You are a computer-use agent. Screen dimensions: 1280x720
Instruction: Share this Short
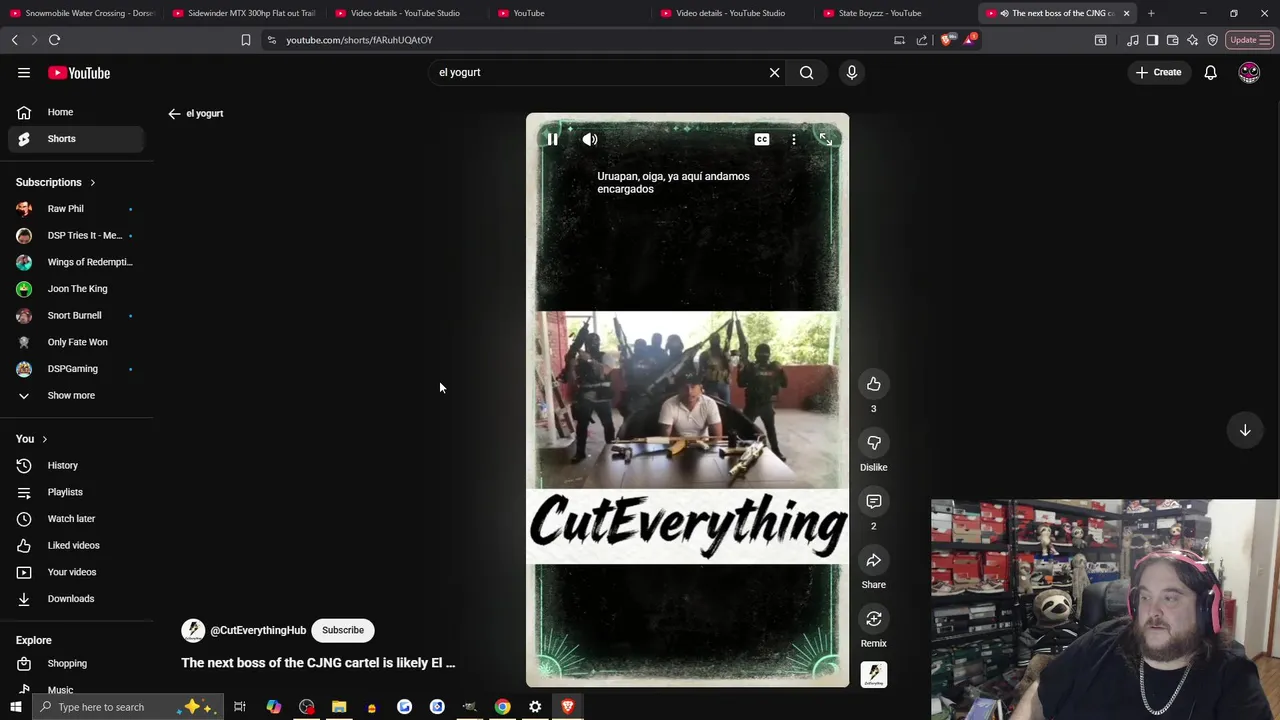[x=873, y=560]
